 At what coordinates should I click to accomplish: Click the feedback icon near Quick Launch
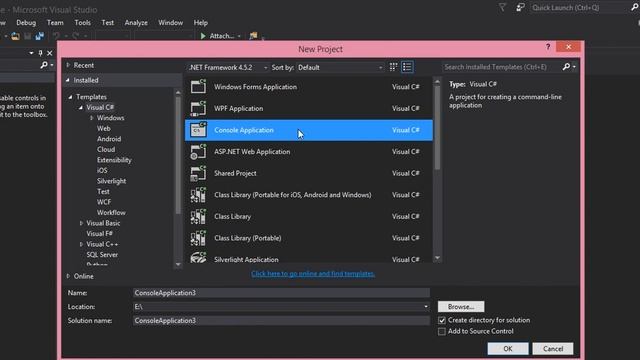(520, 7)
